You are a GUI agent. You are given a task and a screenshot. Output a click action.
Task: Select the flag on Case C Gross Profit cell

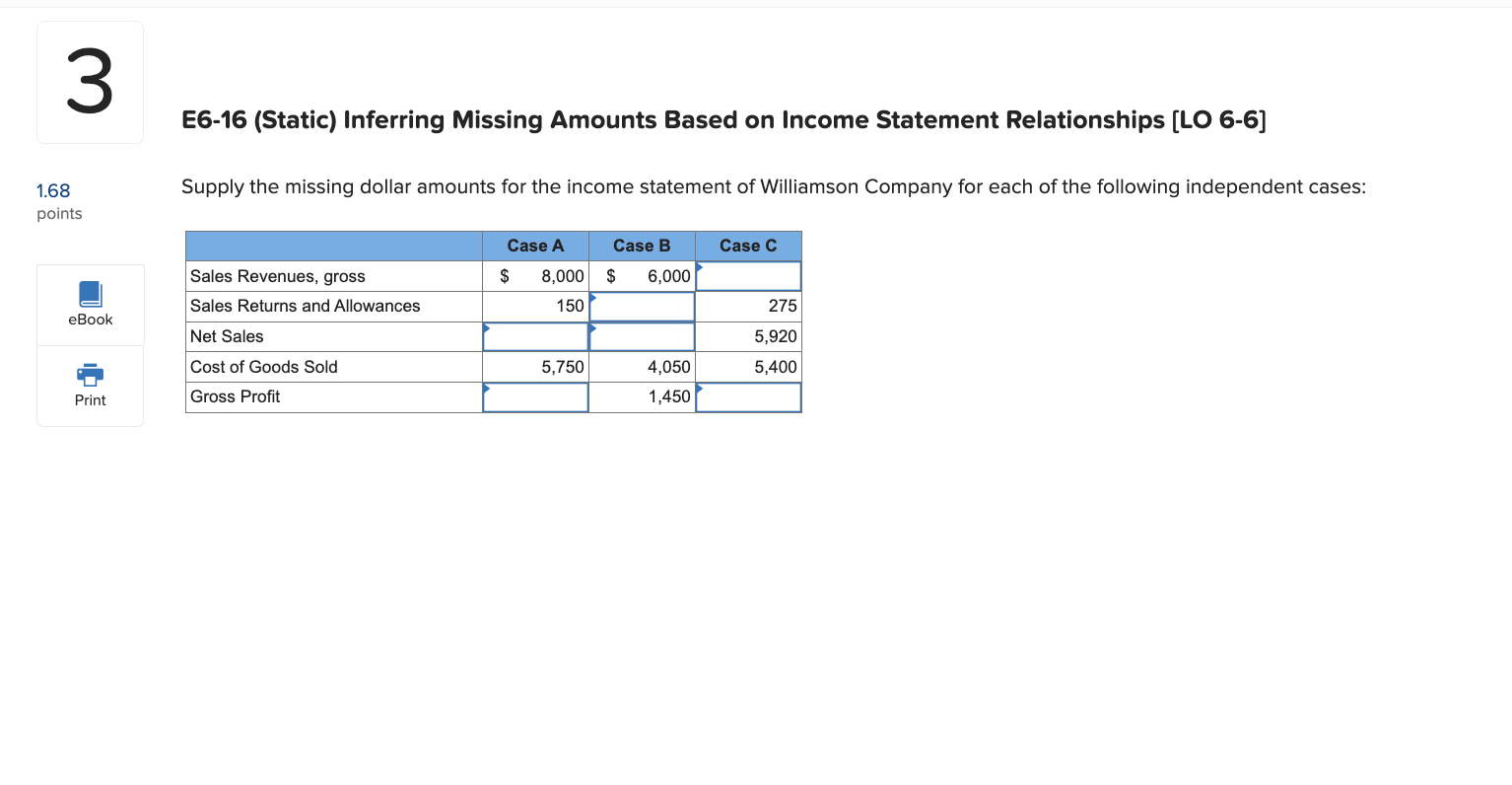pos(700,387)
